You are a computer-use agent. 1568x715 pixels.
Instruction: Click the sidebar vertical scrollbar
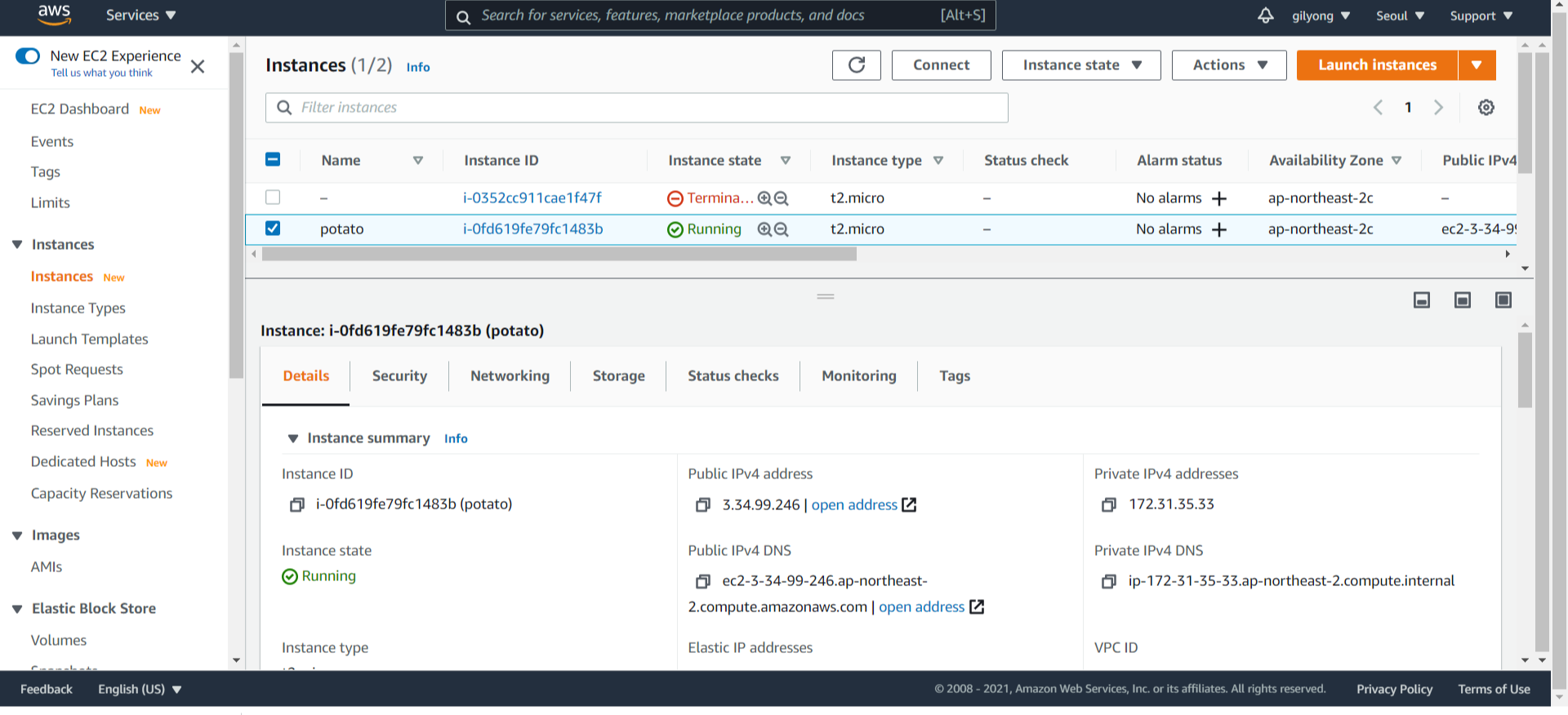[x=236, y=215]
